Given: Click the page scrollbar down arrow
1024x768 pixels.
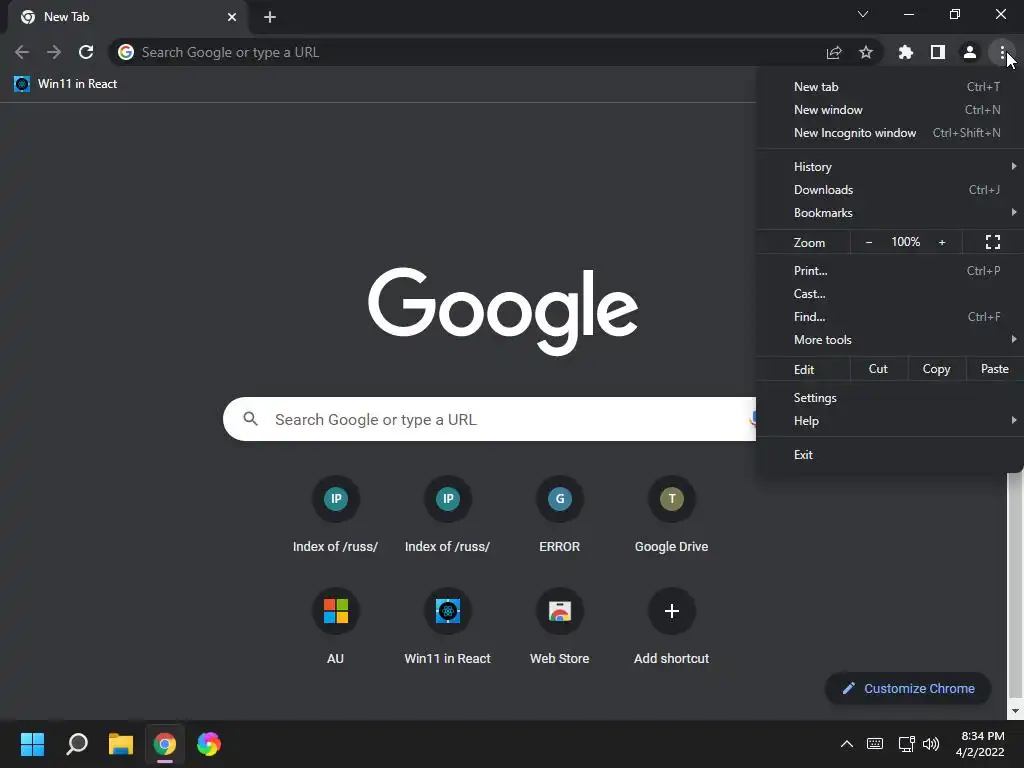Looking at the screenshot, I should pyautogui.click(x=1015, y=711).
